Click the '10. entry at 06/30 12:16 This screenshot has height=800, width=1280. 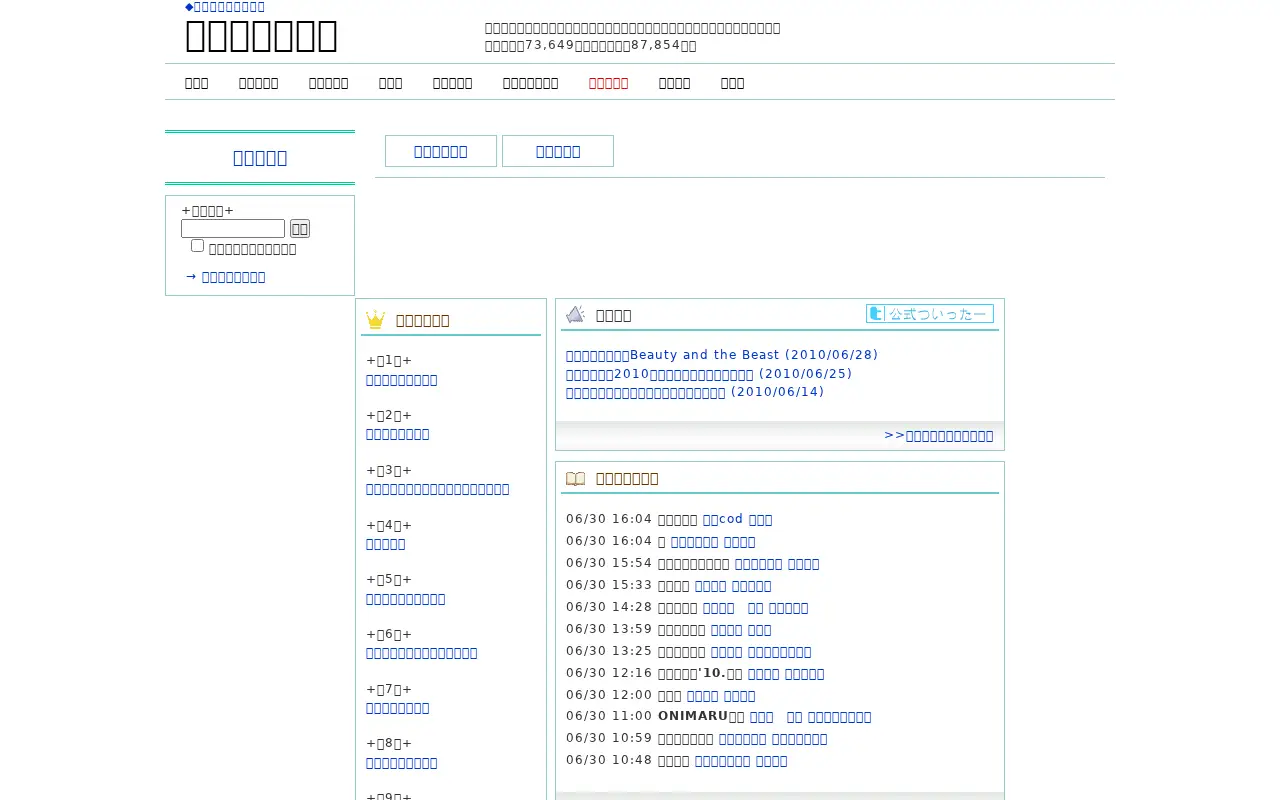coord(700,673)
